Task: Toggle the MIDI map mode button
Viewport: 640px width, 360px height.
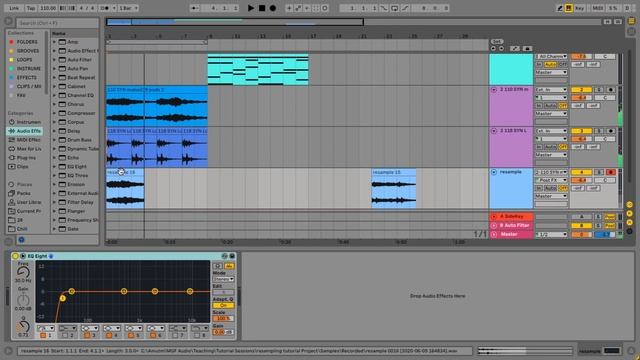Action: pyautogui.click(x=598, y=8)
